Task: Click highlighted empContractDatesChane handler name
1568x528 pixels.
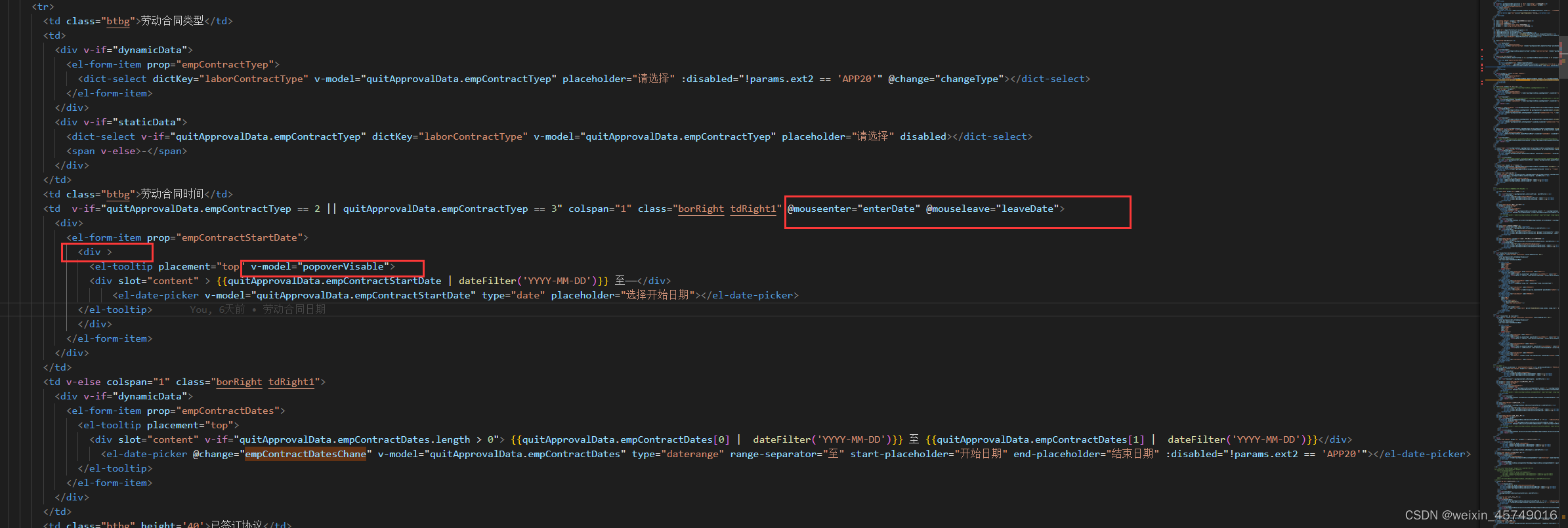Action: 305,454
